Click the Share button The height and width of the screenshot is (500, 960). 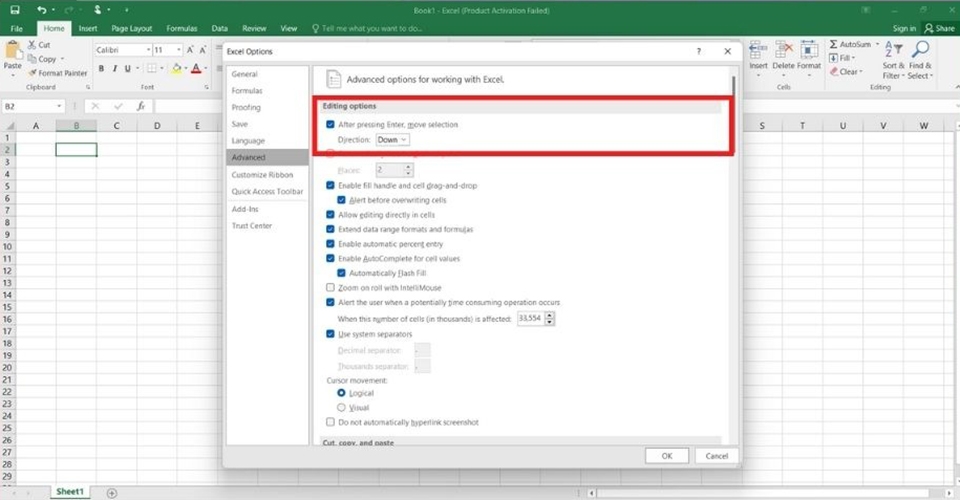(940, 28)
